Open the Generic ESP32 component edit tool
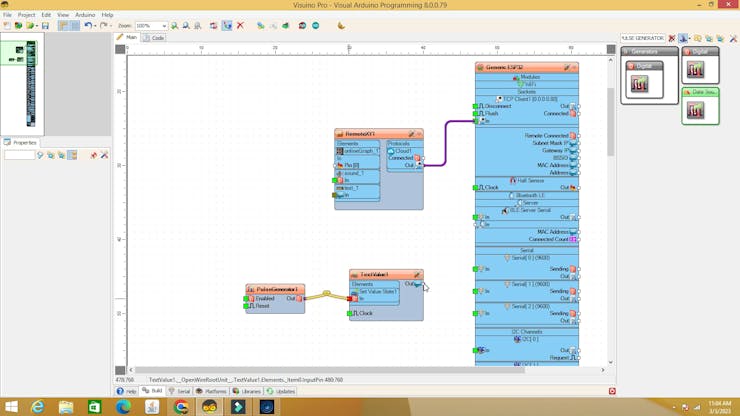 (x=567, y=68)
